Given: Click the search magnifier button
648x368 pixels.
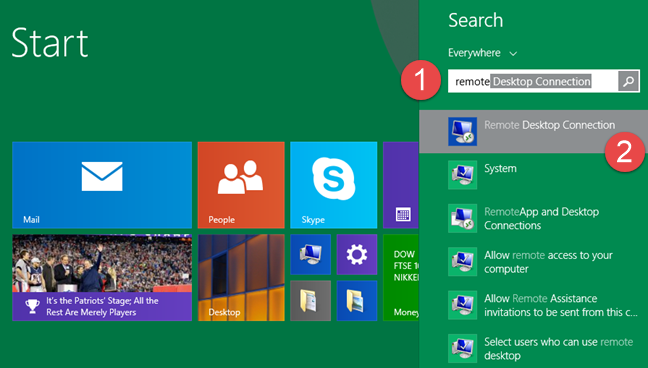Looking at the screenshot, I should pos(628,81).
